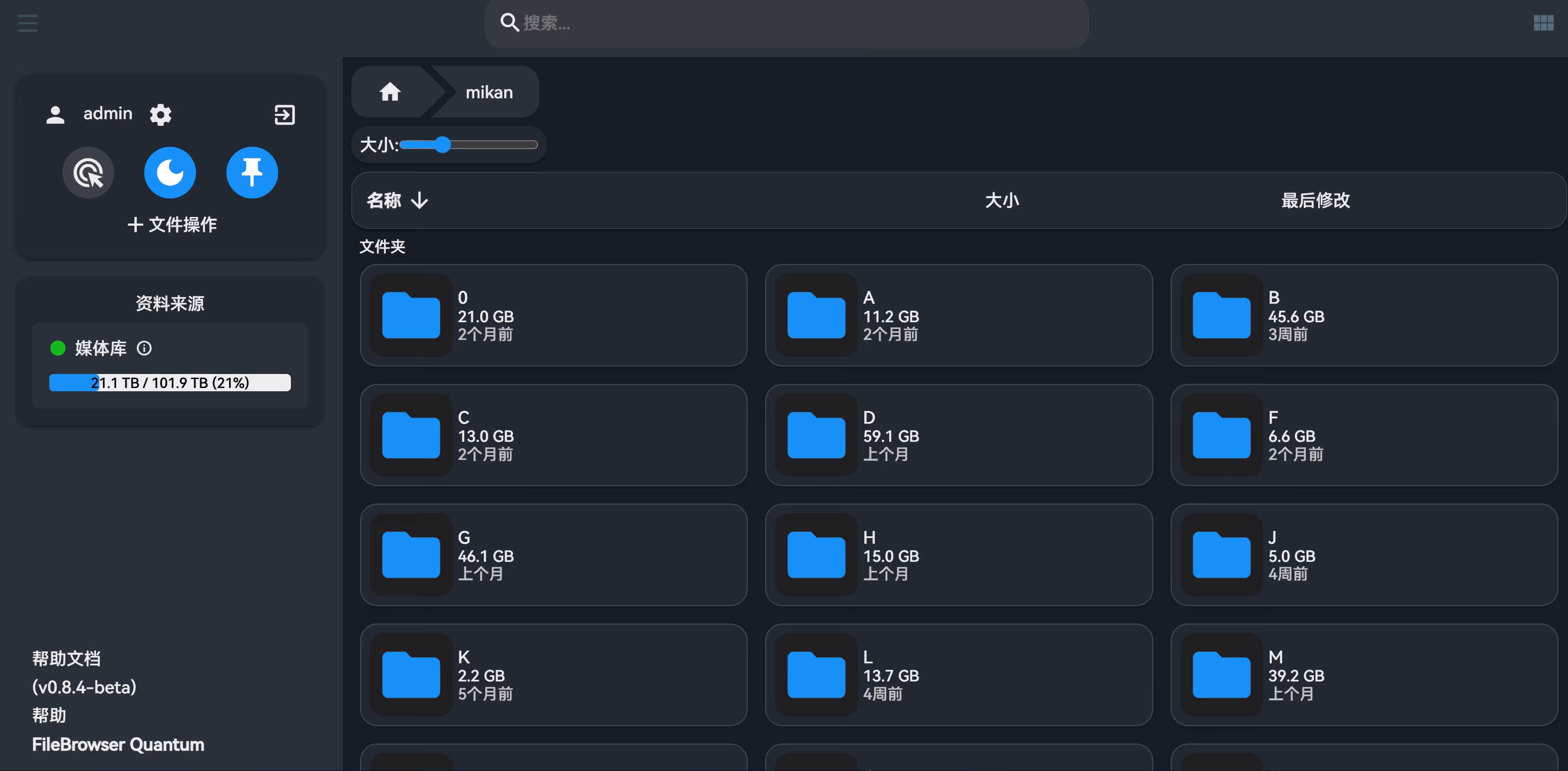The height and width of the screenshot is (771, 1568).
Task: Click the admin user profile icon
Action: coord(55,115)
